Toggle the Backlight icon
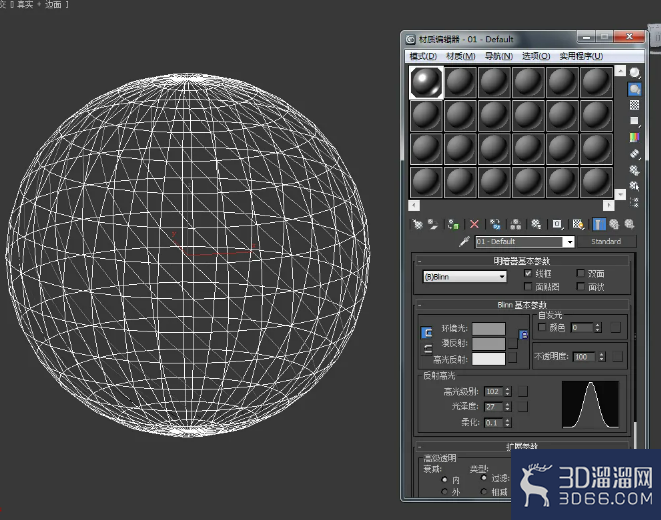 tap(634, 89)
